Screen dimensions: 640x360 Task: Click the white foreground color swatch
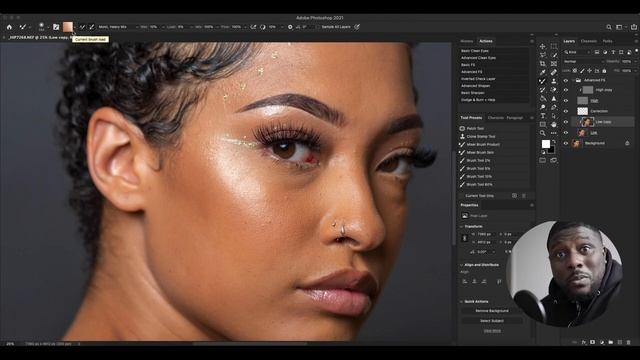pyautogui.click(x=545, y=144)
